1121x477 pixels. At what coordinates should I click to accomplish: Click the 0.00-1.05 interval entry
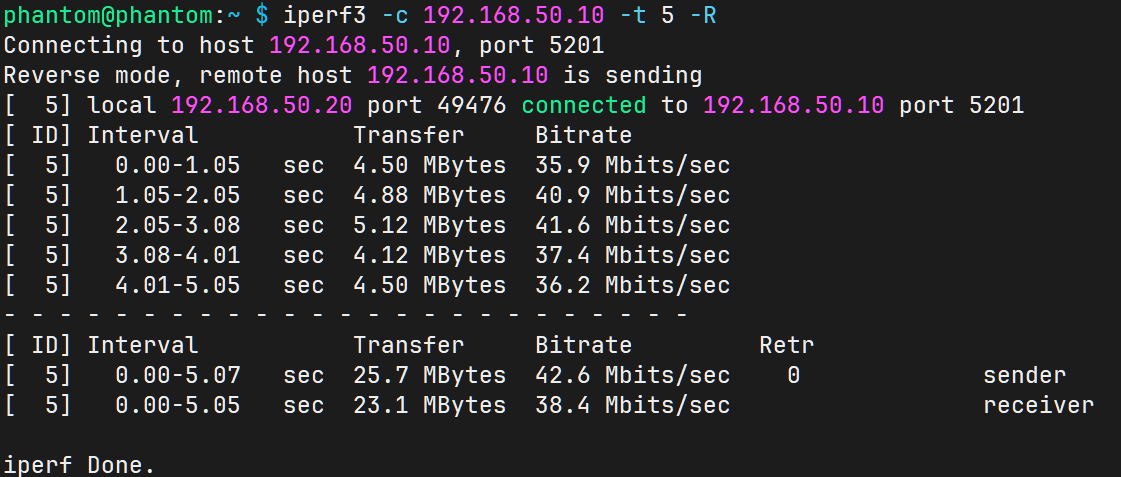[177, 165]
